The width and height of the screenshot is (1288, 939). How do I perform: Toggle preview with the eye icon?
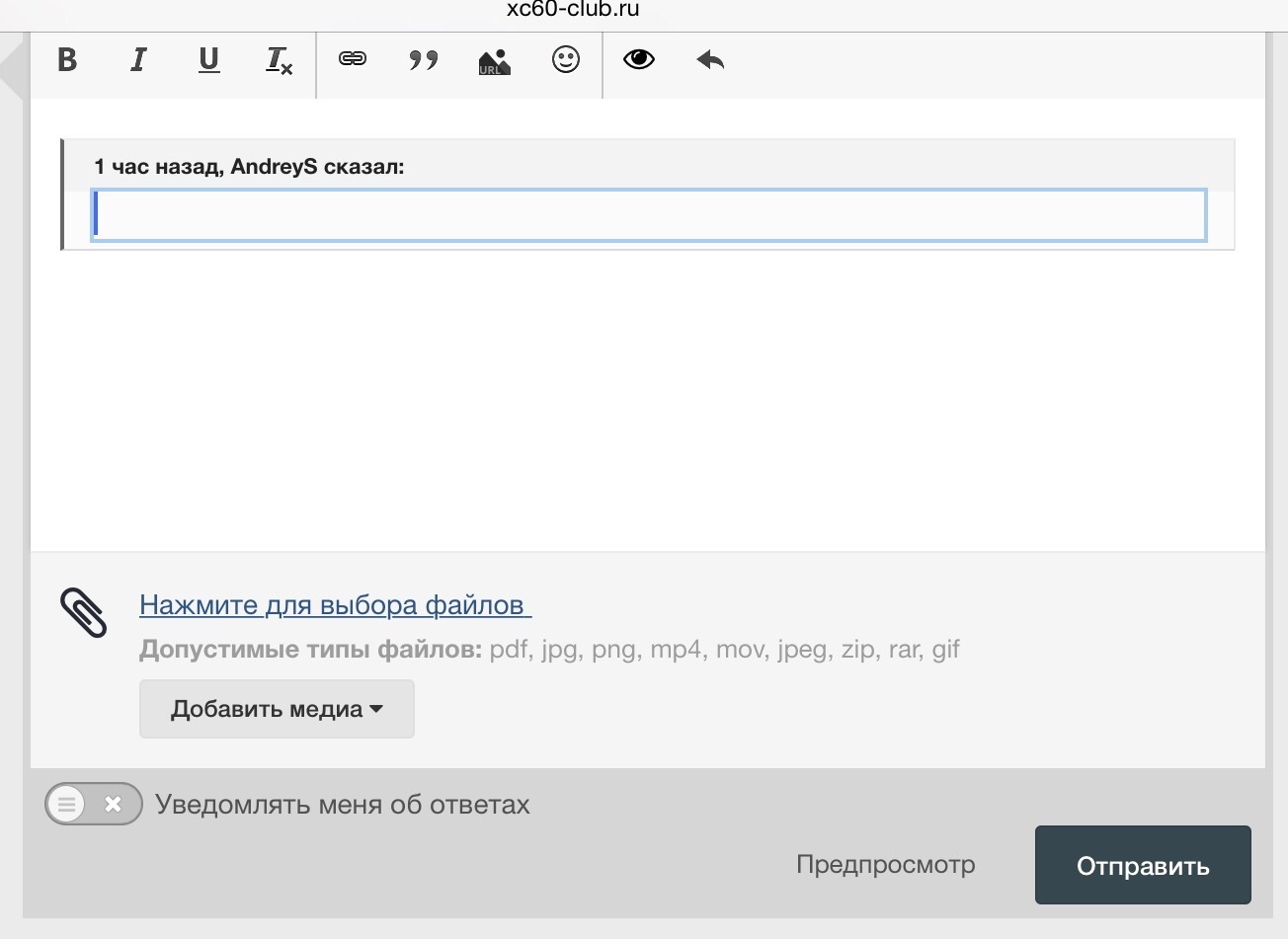pos(639,59)
